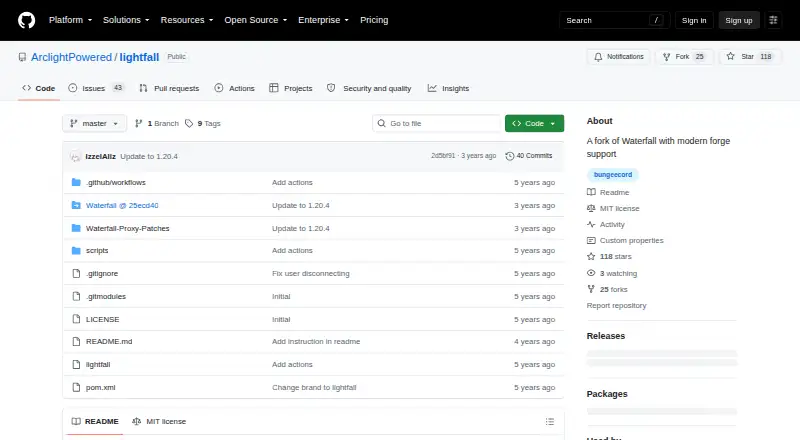The width and height of the screenshot is (800, 440).
Task: Select the README tab below file list
Action: pos(95,421)
